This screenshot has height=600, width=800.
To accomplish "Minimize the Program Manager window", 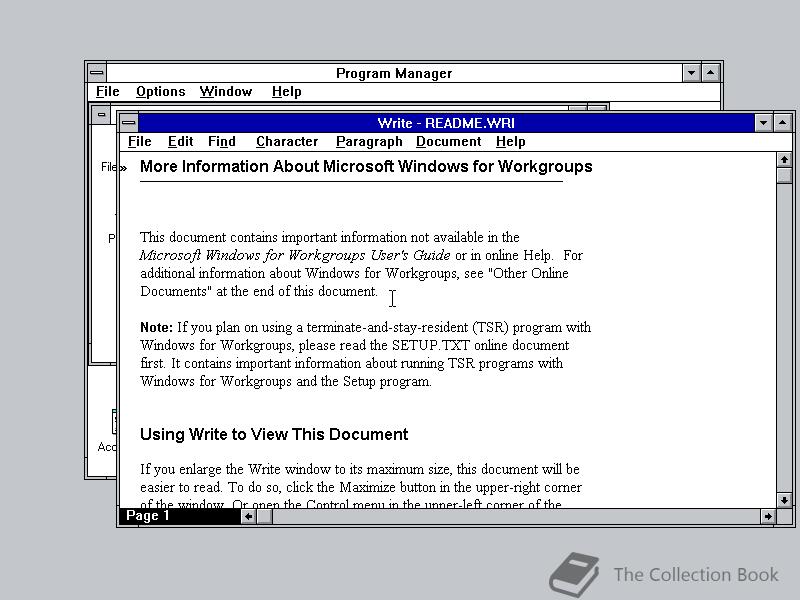I will point(691,73).
